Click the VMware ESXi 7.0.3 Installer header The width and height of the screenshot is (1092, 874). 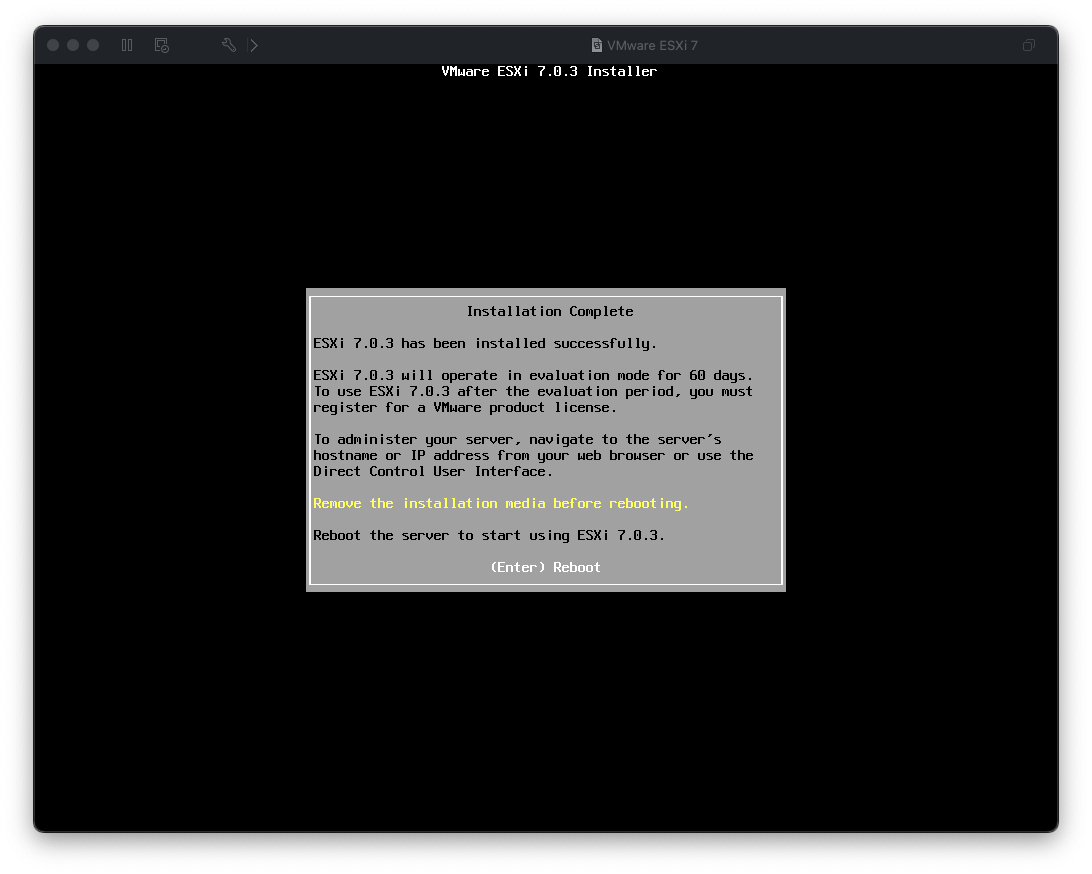(x=549, y=71)
